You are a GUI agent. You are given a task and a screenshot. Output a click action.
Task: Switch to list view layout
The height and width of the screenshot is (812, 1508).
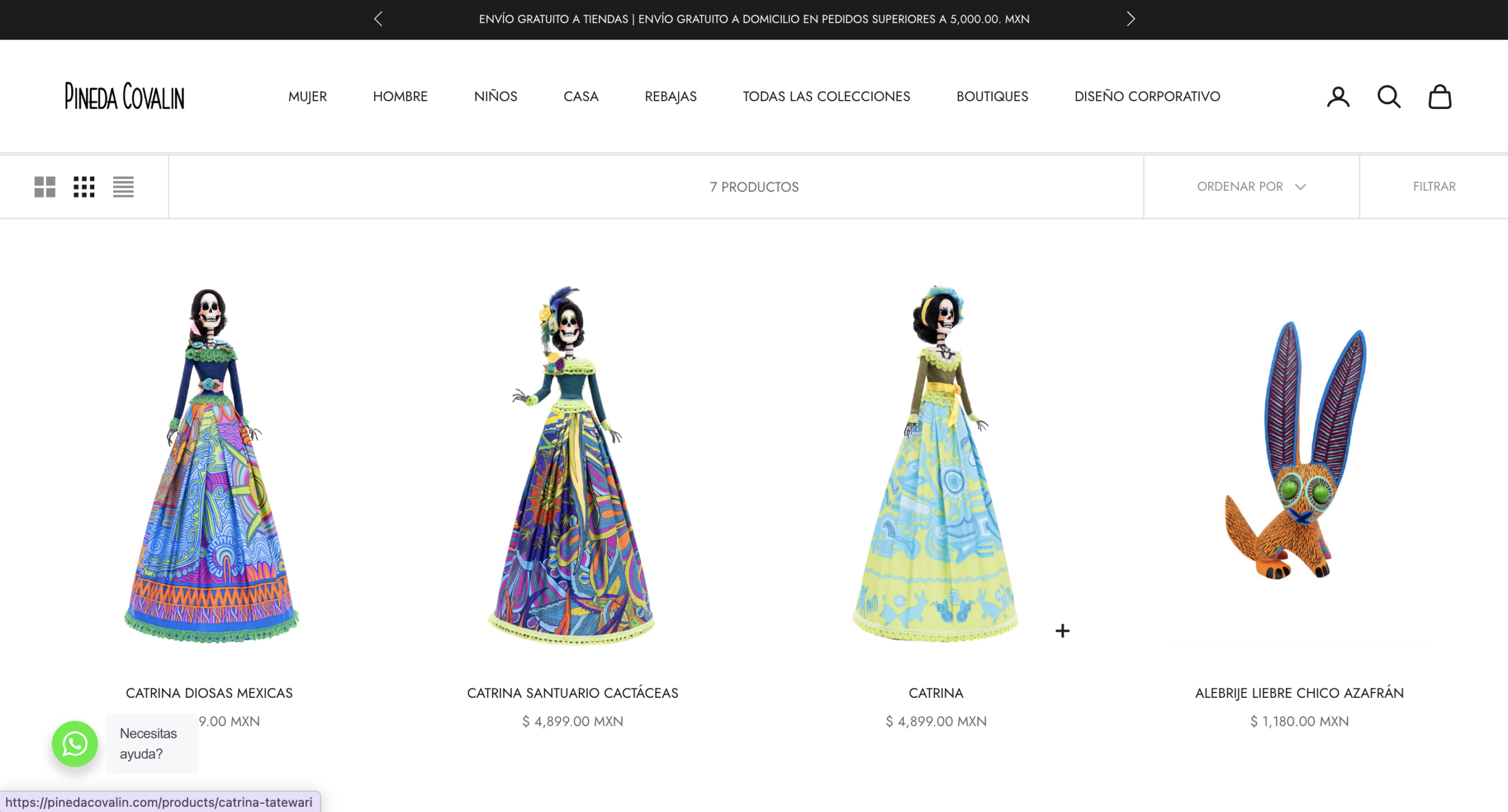(123, 187)
